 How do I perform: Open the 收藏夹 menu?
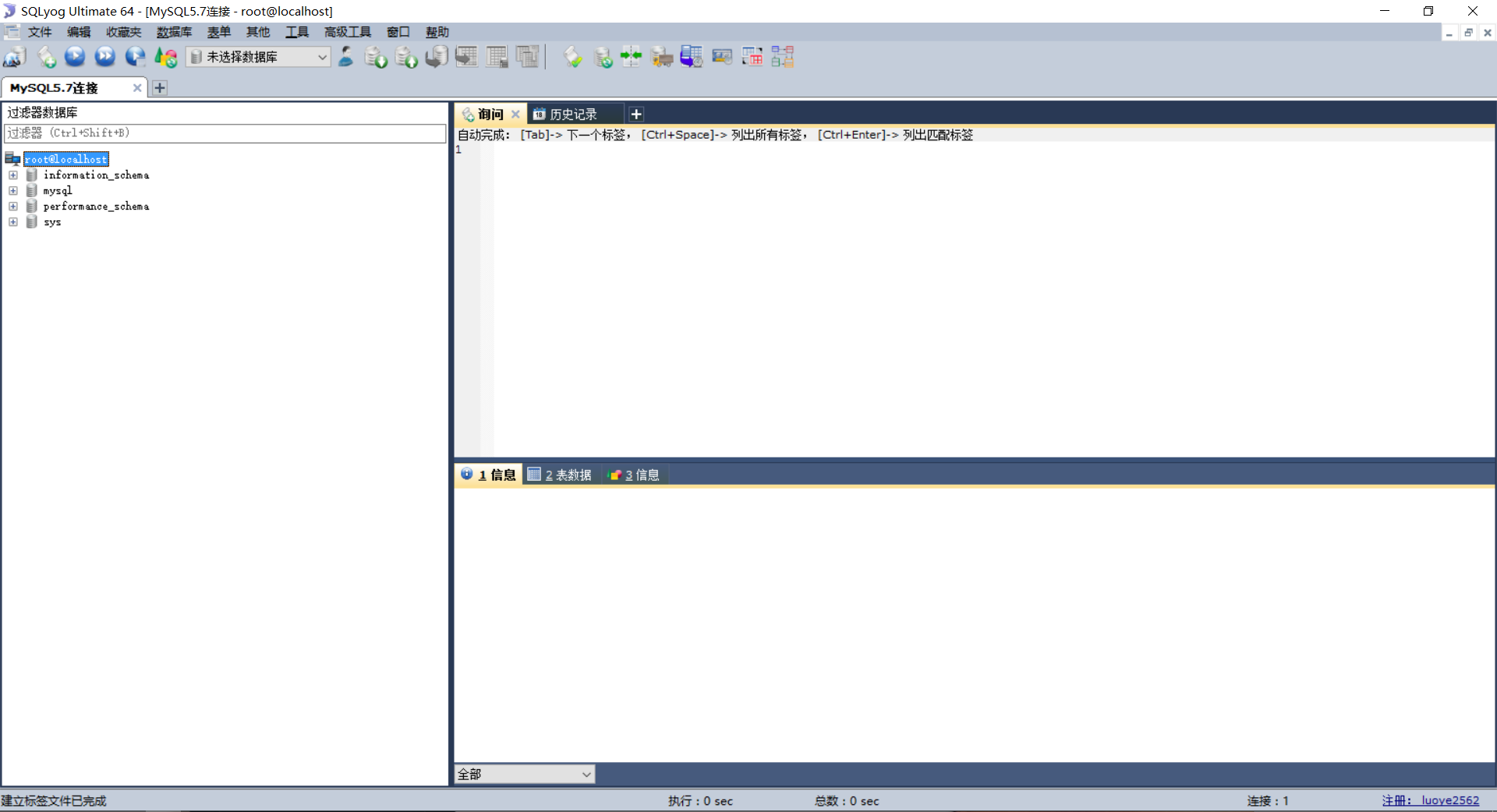(124, 32)
